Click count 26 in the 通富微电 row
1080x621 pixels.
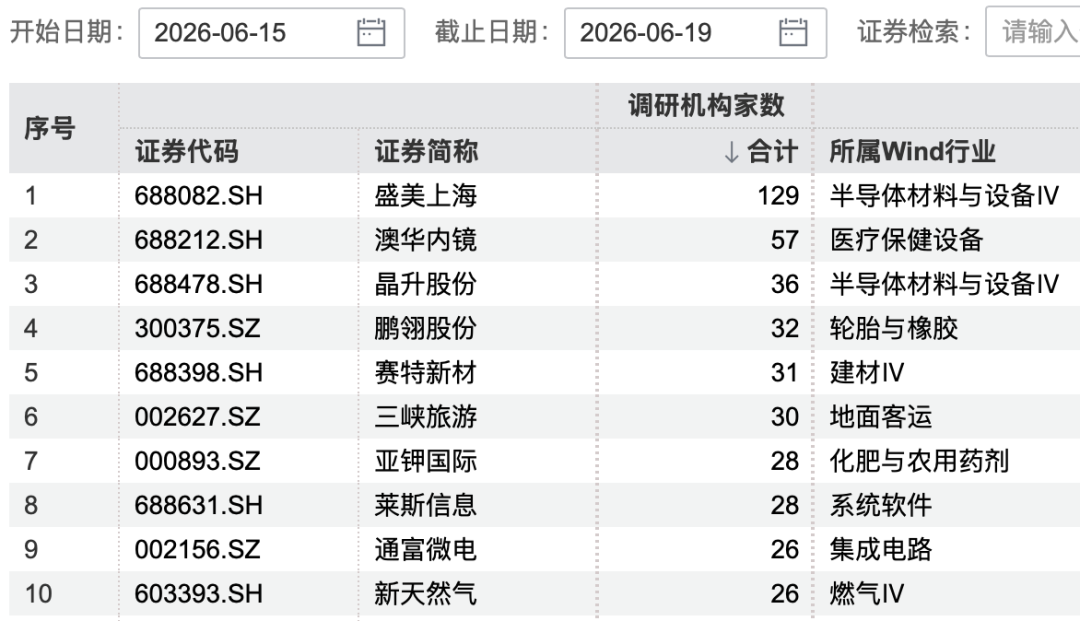click(x=785, y=549)
